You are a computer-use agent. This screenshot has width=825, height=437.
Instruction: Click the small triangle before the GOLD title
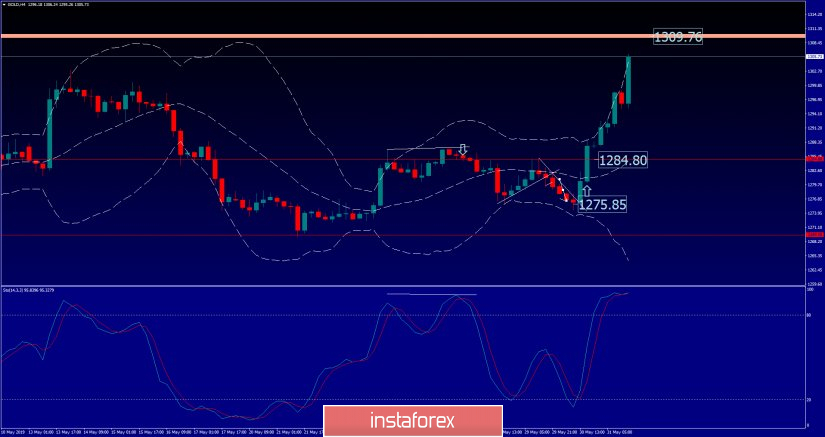click(x=3, y=4)
